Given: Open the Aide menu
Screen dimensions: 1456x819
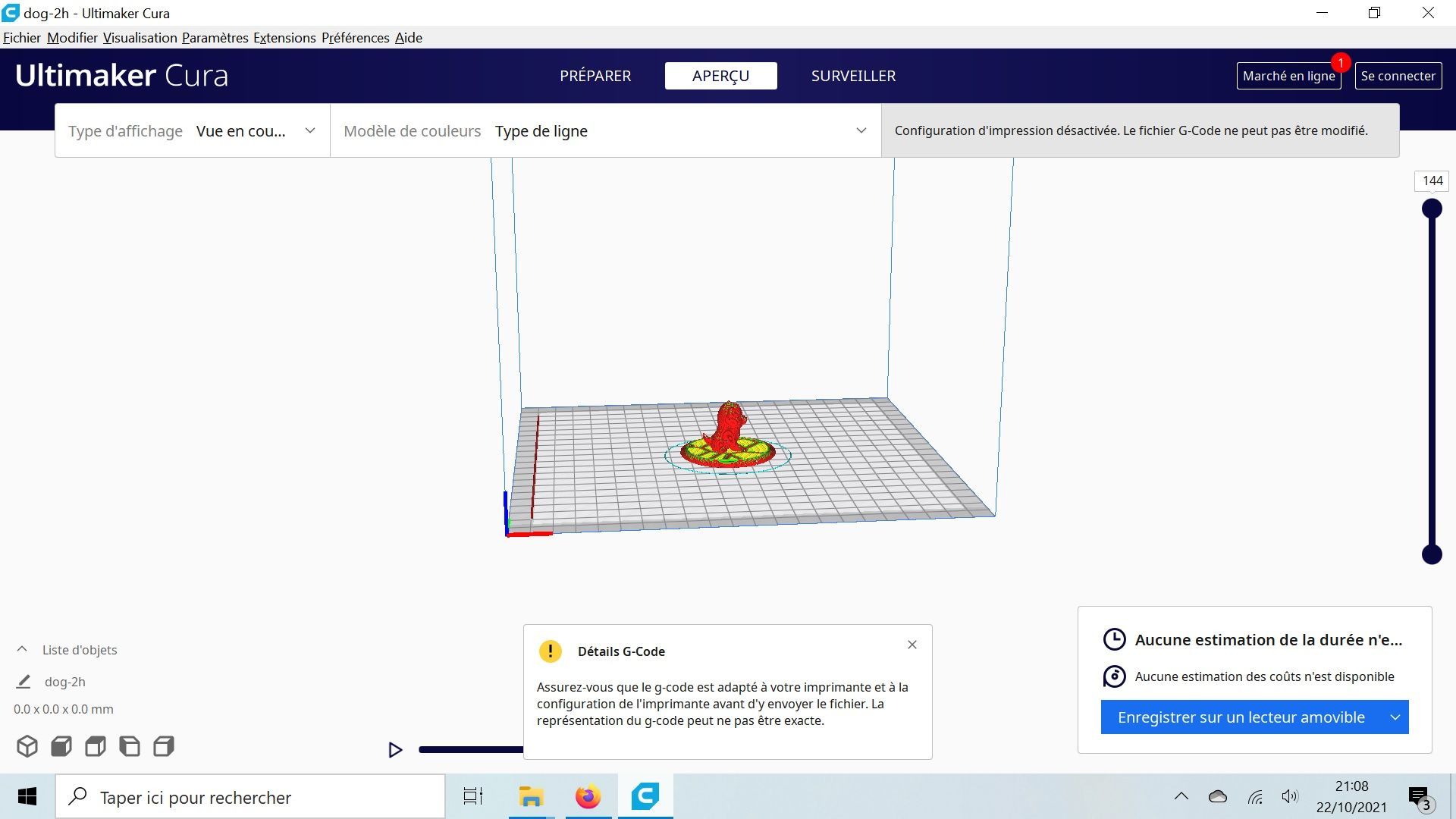Looking at the screenshot, I should tap(409, 38).
